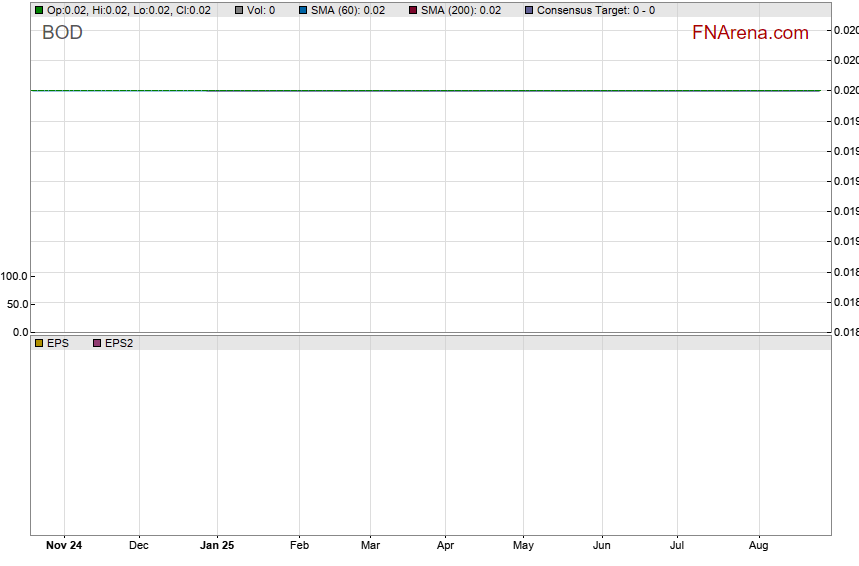Click the blue SMA (60) legend swatch

tap(303, 10)
